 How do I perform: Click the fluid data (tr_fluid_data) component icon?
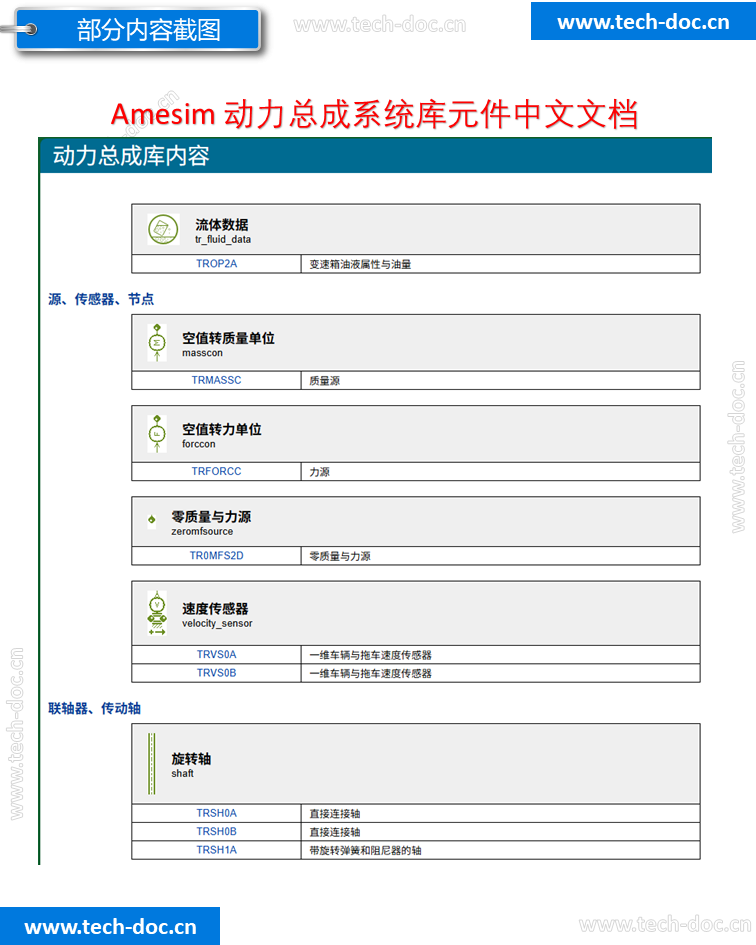click(163, 230)
